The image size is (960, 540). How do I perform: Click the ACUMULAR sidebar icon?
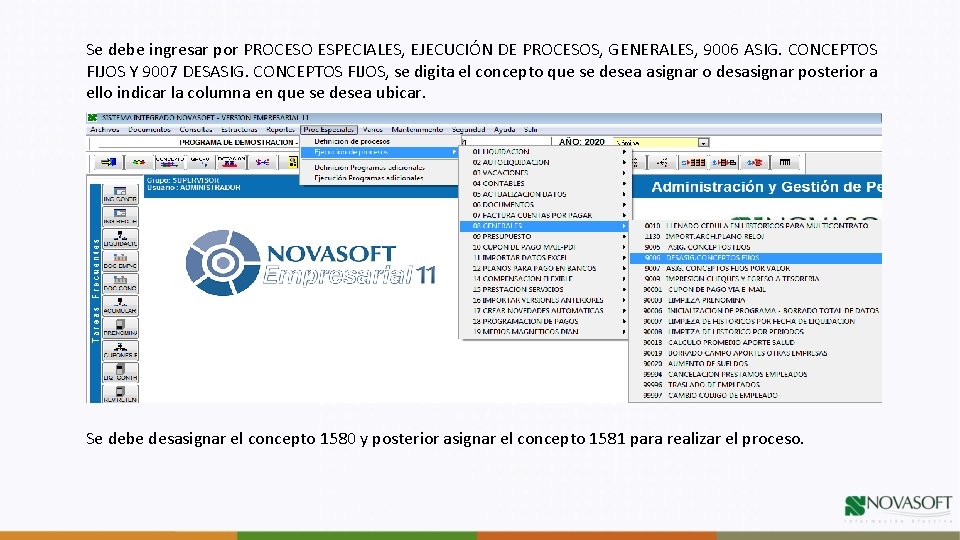click(x=120, y=306)
